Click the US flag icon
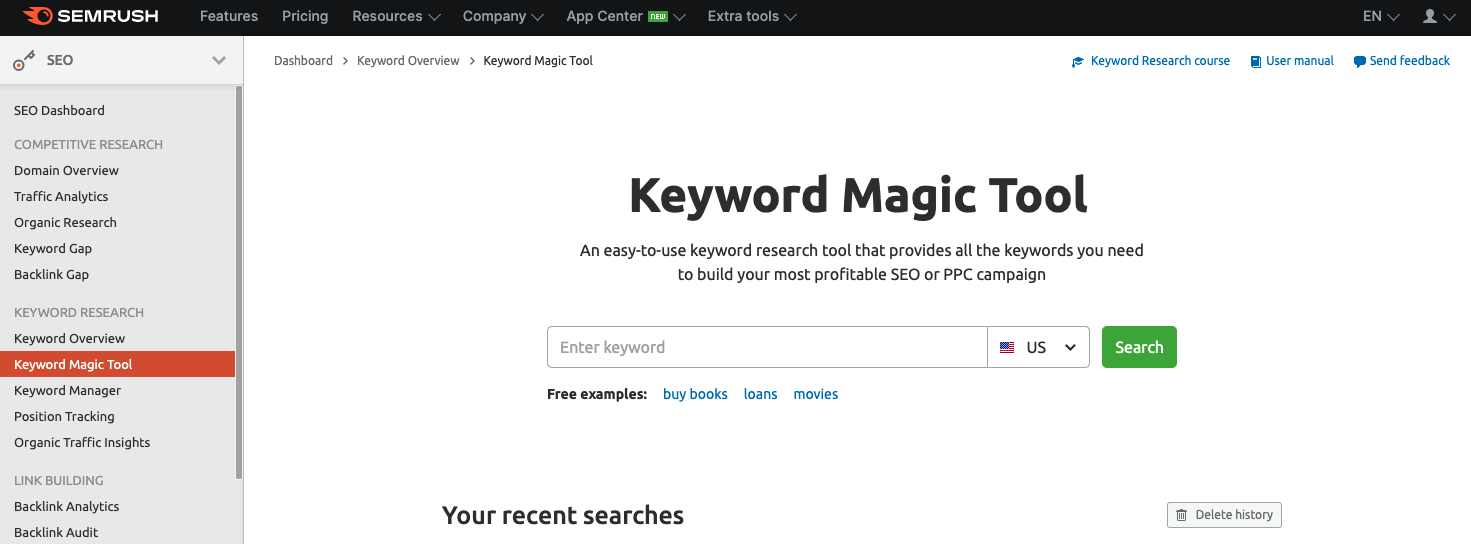This screenshot has width=1471, height=544. pyautogui.click(x=1007, y=348)
